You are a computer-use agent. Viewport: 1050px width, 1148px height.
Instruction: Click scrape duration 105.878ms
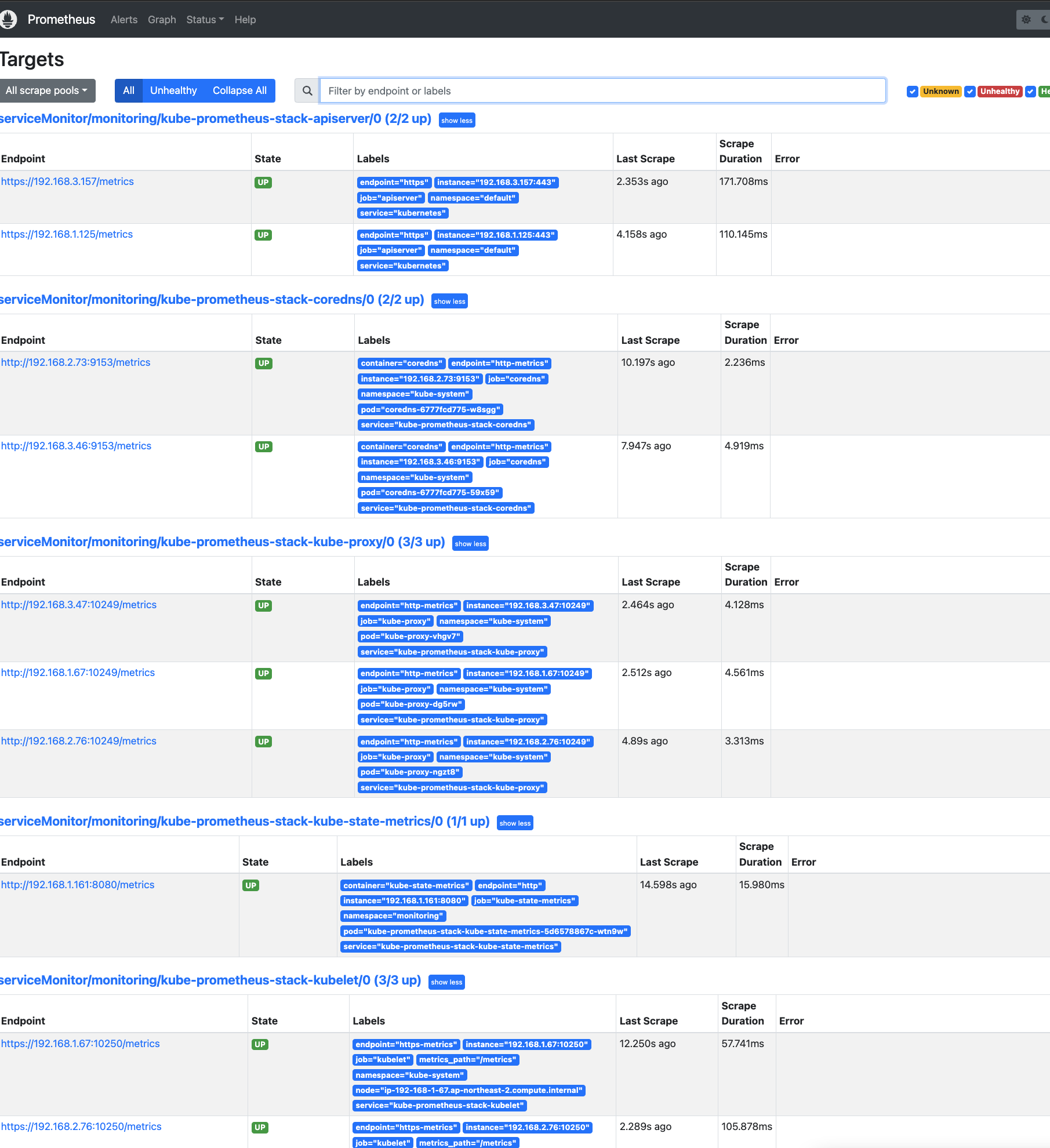(x=747, y=1127)
